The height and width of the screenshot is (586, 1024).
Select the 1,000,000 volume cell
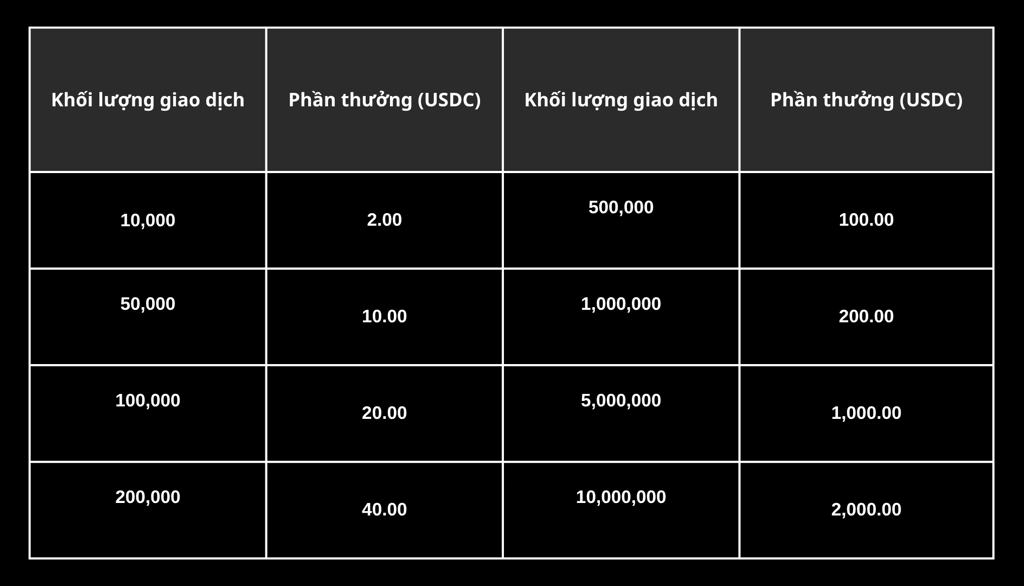(x=621, y=317)
